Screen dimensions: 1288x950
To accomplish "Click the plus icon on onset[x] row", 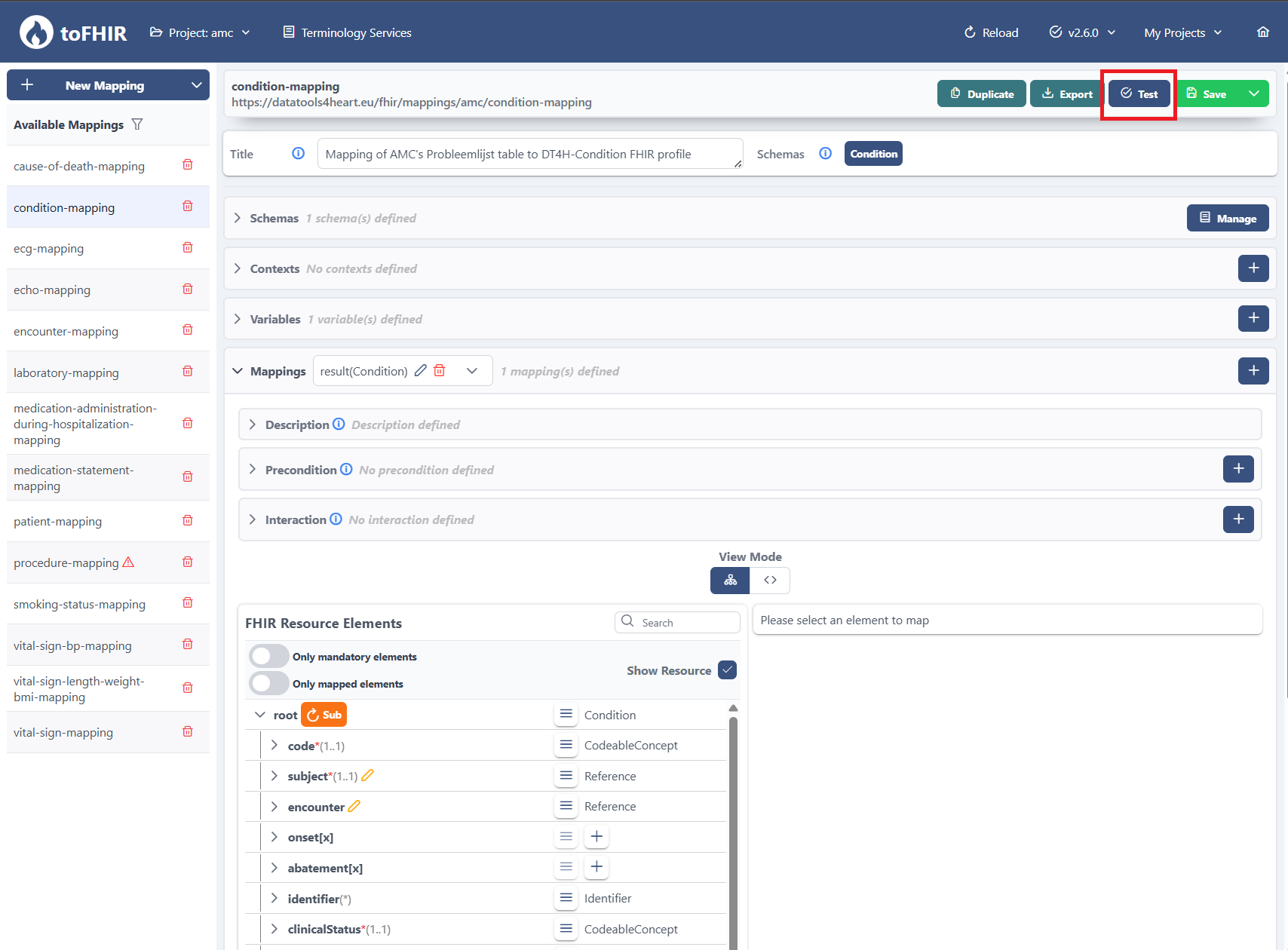I will (596, 837).
